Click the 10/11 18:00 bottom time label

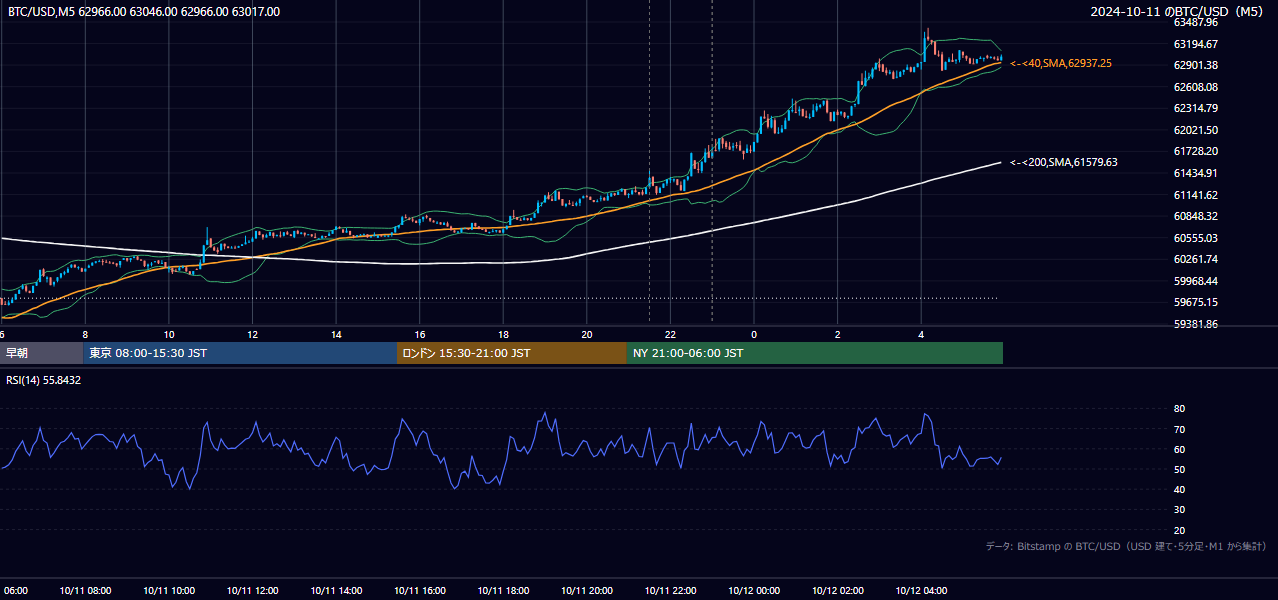pos(503,590)
